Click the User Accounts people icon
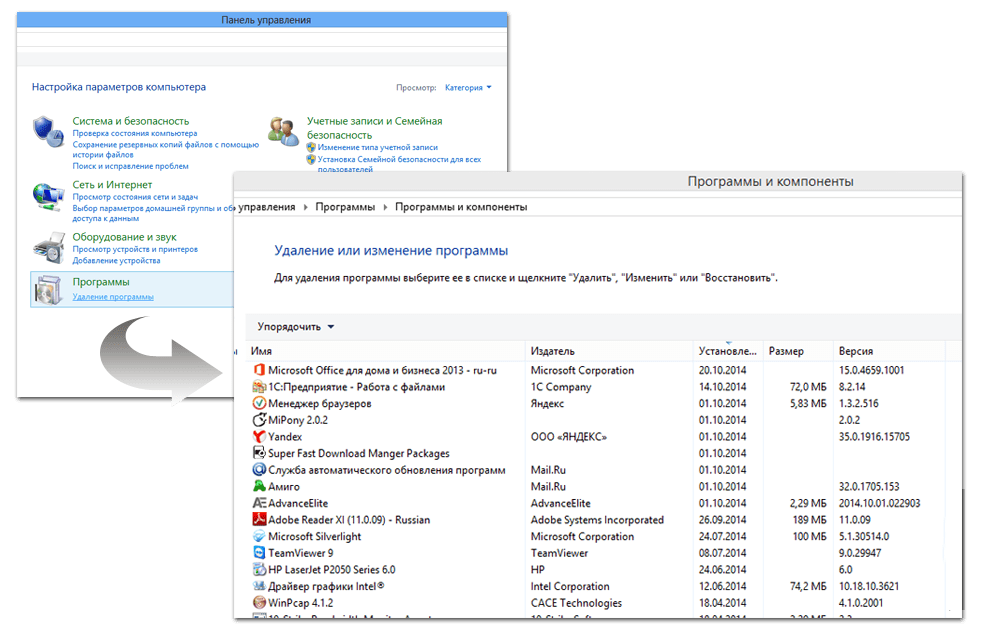The image size is (988, 639). pos(283,130)
